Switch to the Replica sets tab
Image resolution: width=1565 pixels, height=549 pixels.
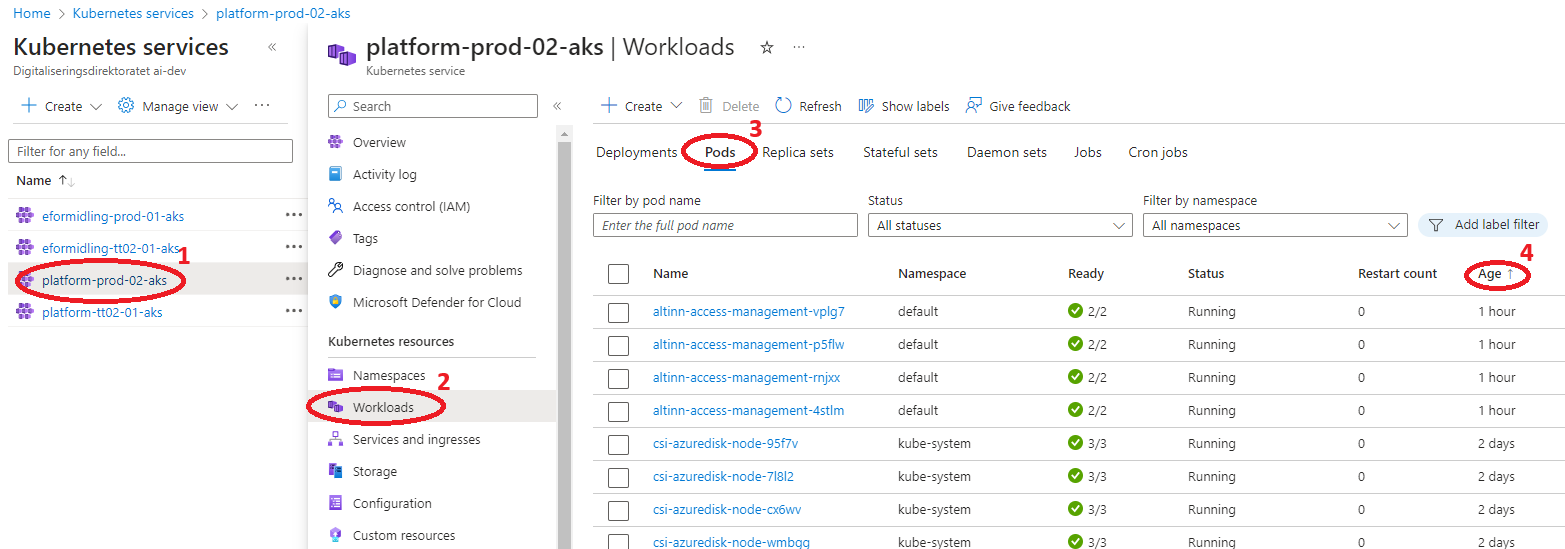pos(798,152)
